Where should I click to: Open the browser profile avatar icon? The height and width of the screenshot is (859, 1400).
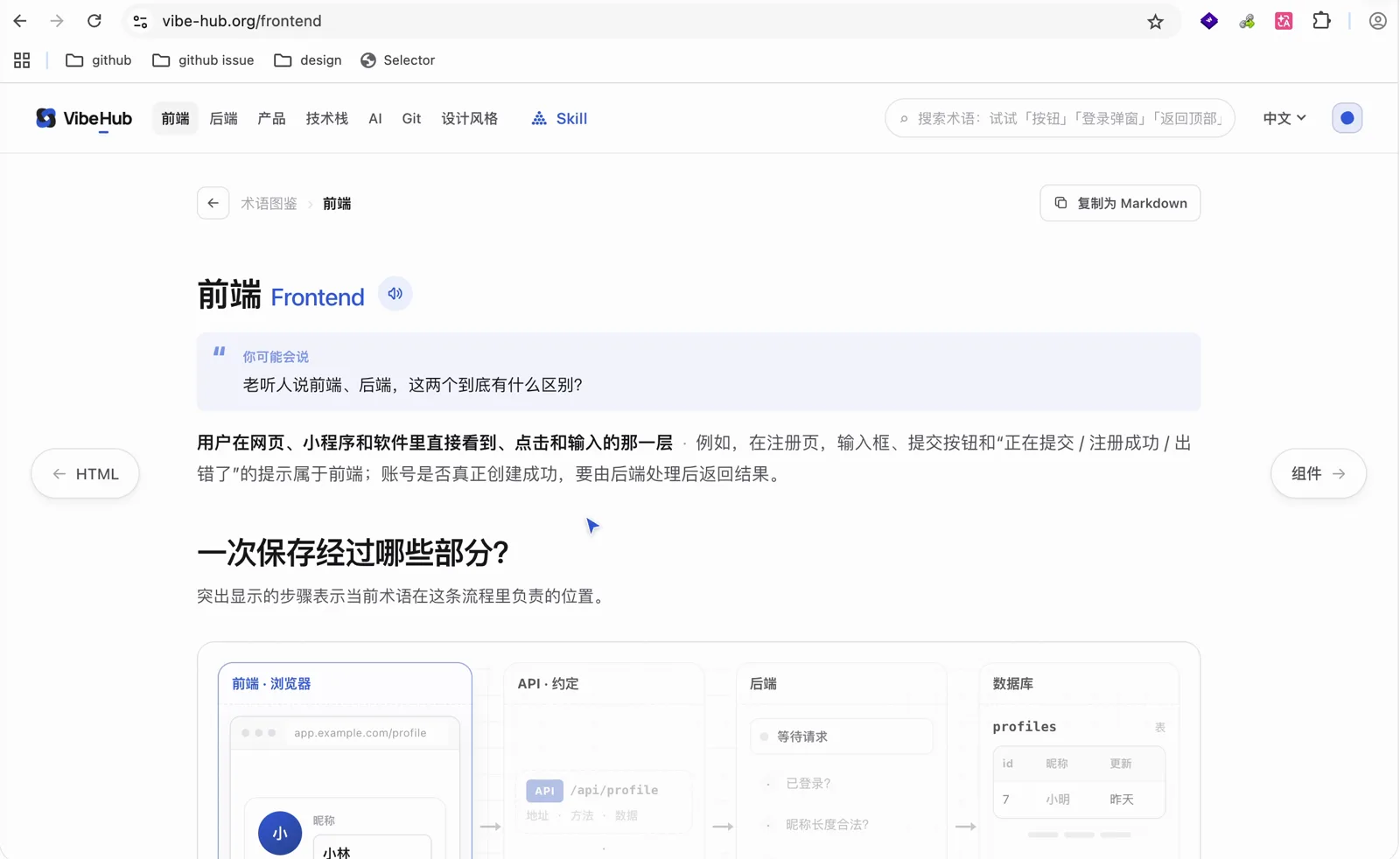pyautogui.click(x=1377, y=21)
